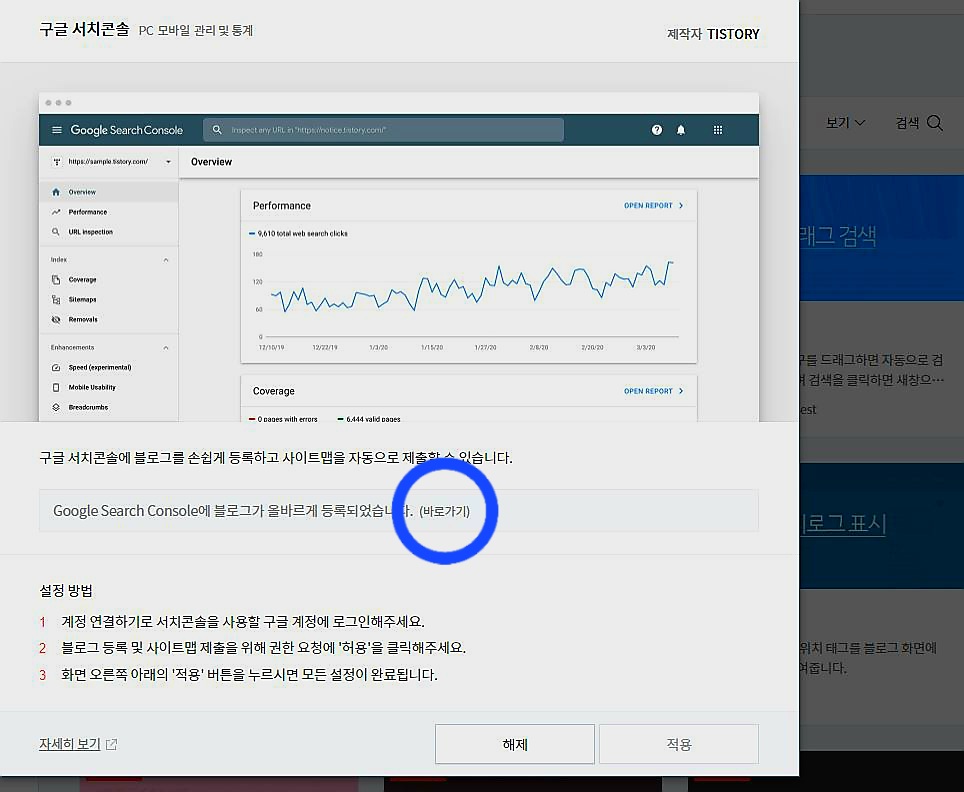Click the external link icon beside 자세히 보기
The image size is (964, 792).
[x=111, y=745]
